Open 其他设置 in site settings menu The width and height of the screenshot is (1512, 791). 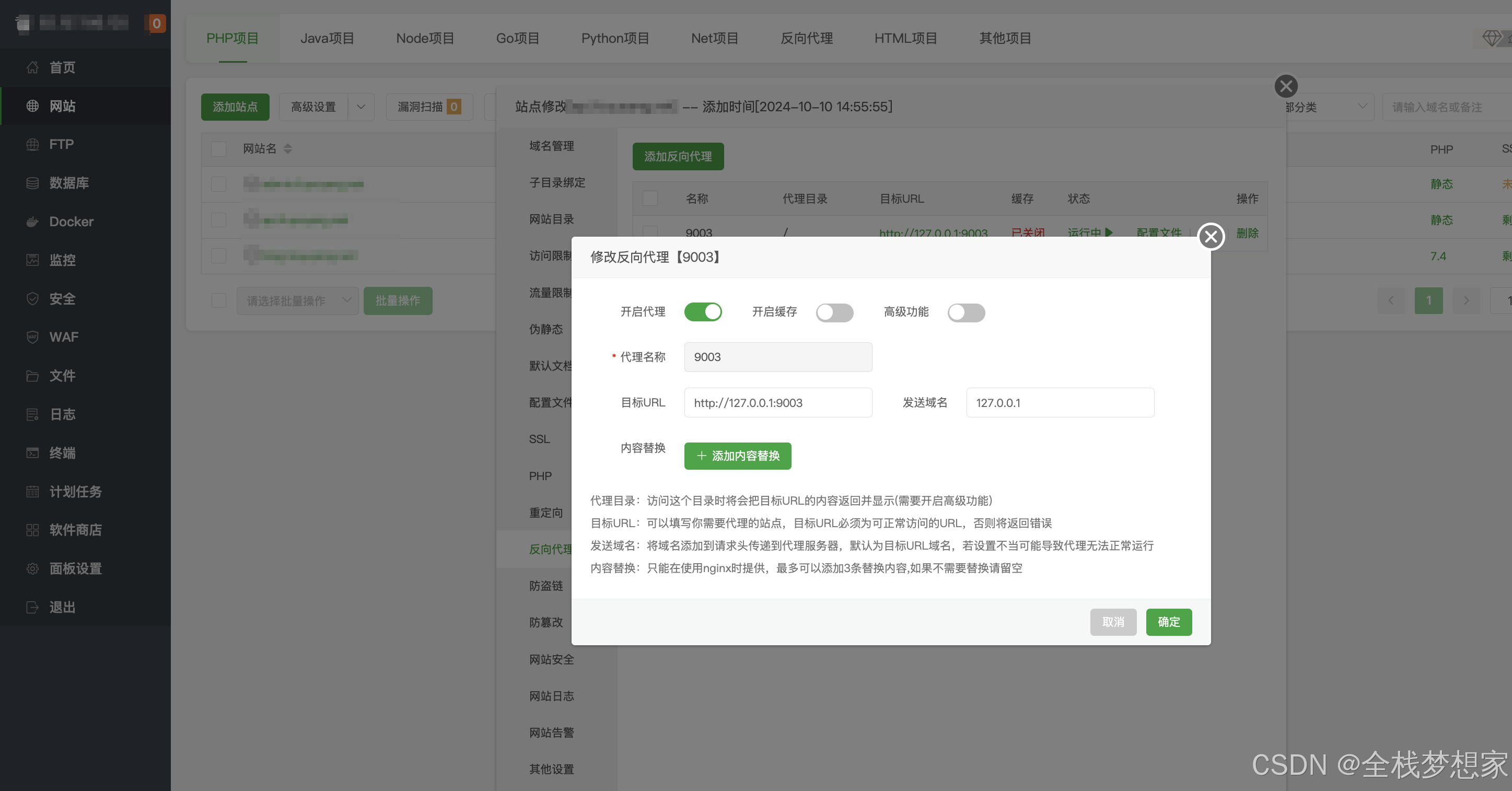coord(551,769)
